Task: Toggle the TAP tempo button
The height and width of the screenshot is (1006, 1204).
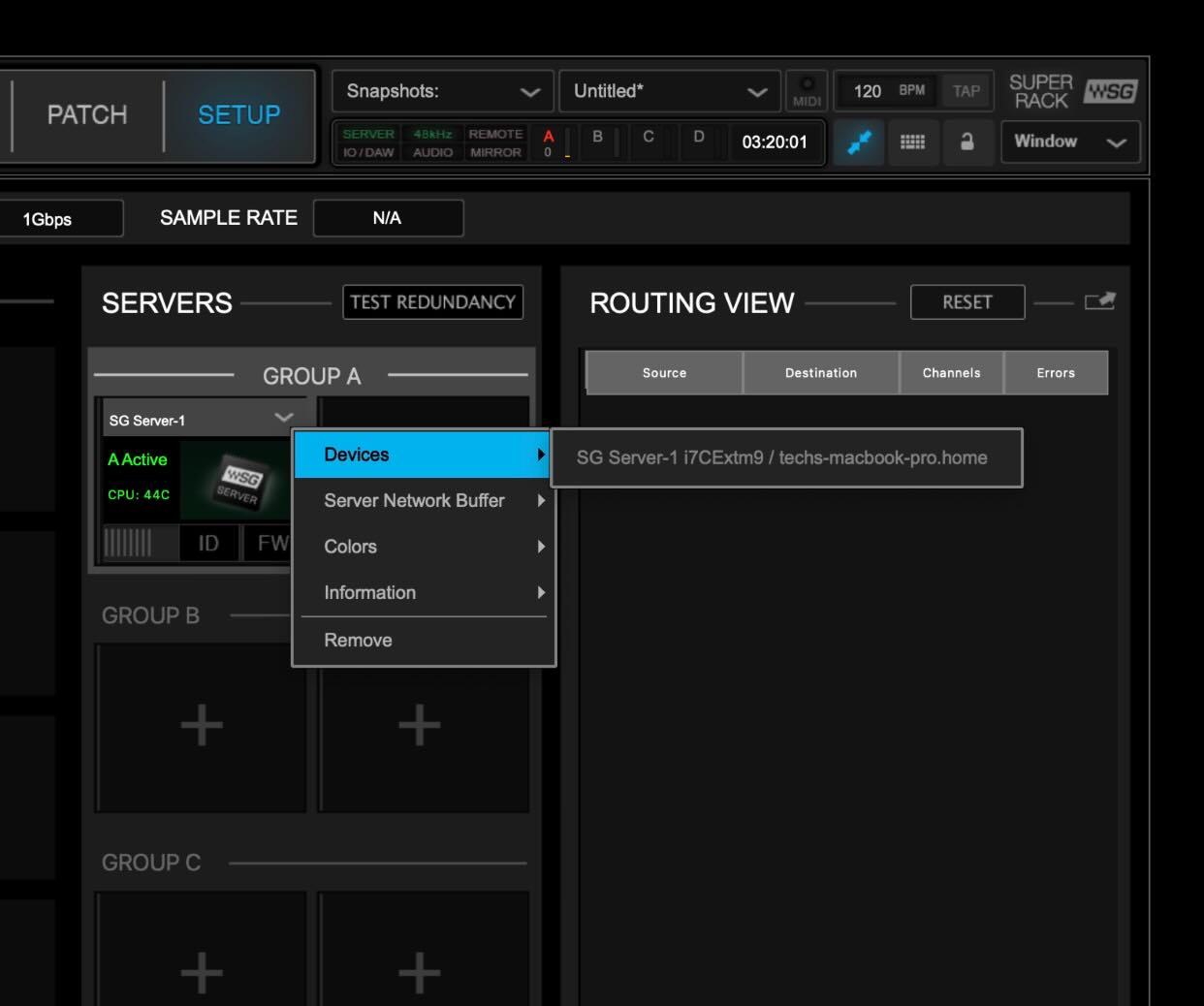Action: pos(966,91)
